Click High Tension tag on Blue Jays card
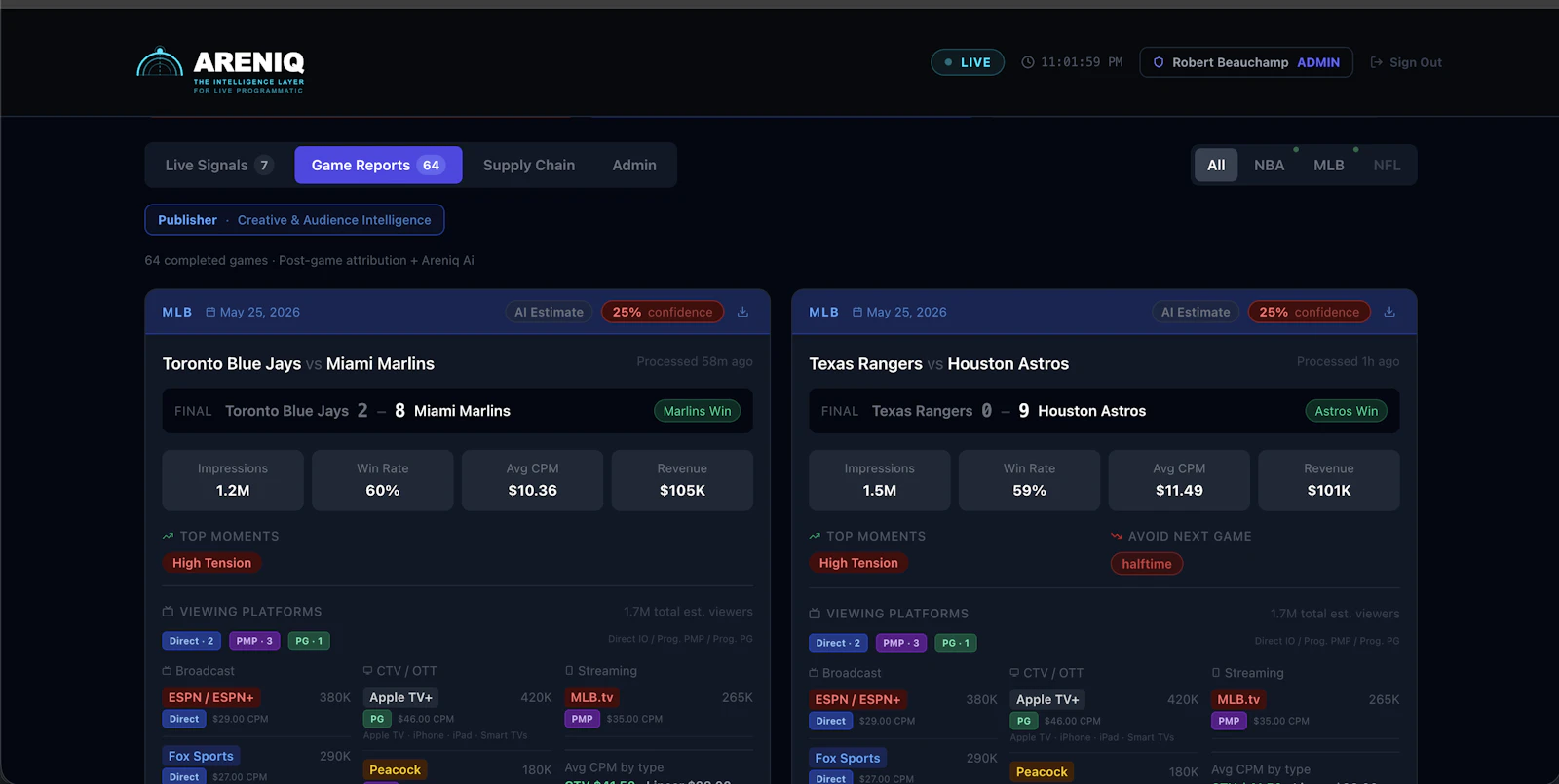Screen dimensions: 1559x784 point(211,563)
